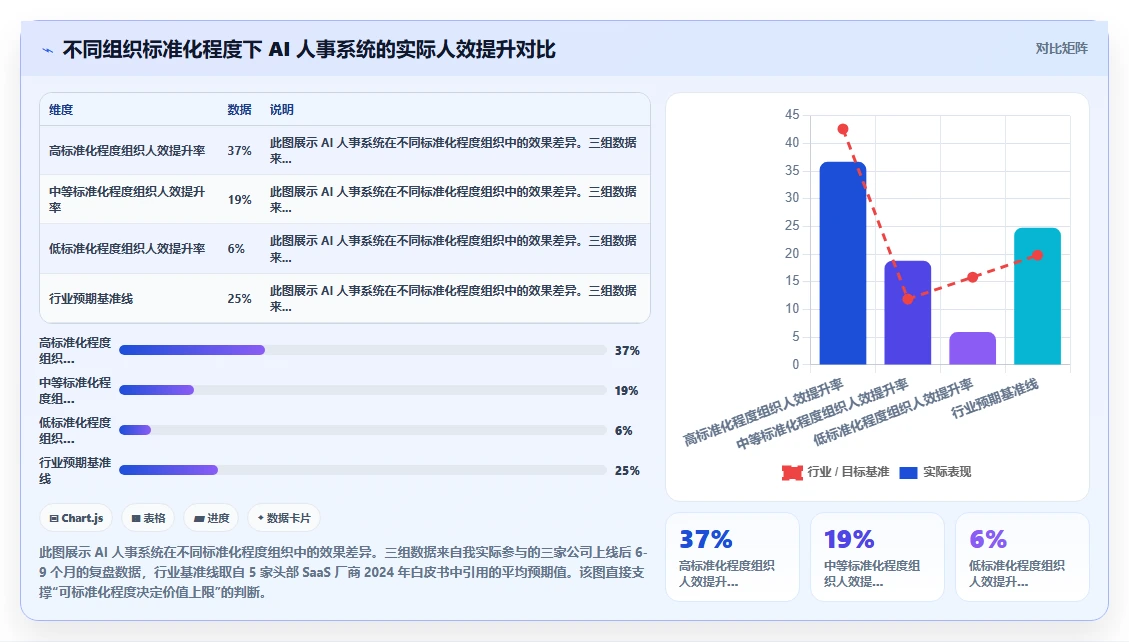This screenshot has width=1129, height=642.
Task: Click the 对比矩阵 label in header
Action: pyautogui.click(x=1061, y=48)
